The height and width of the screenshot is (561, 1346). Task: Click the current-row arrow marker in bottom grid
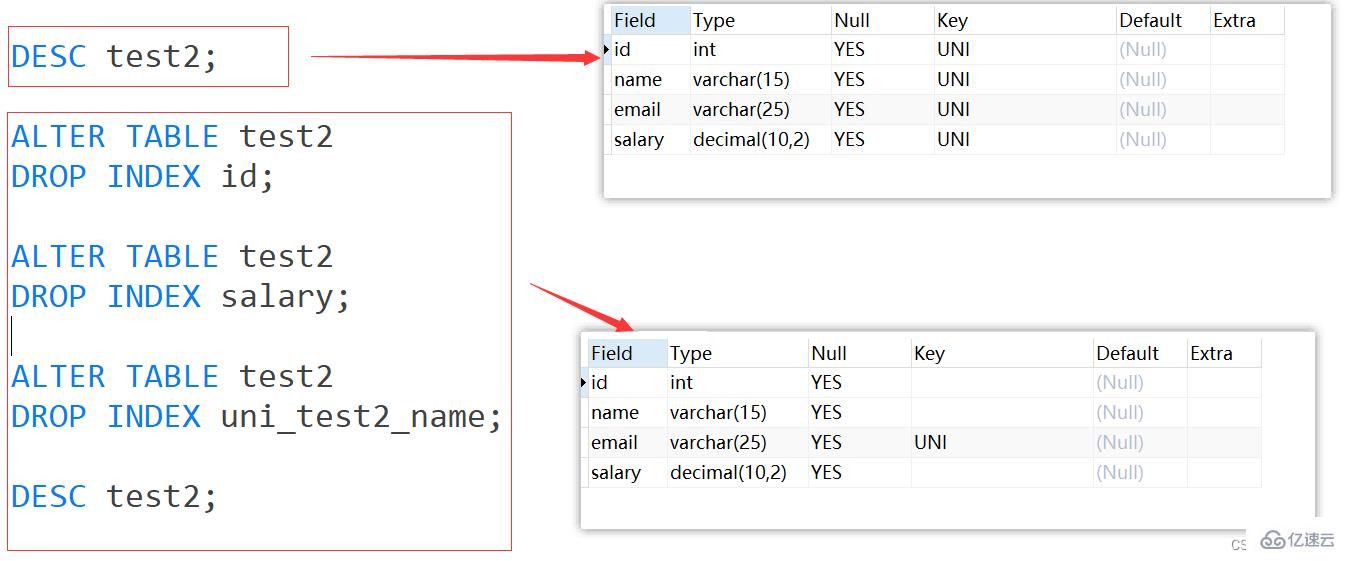(x=584, y=383)
